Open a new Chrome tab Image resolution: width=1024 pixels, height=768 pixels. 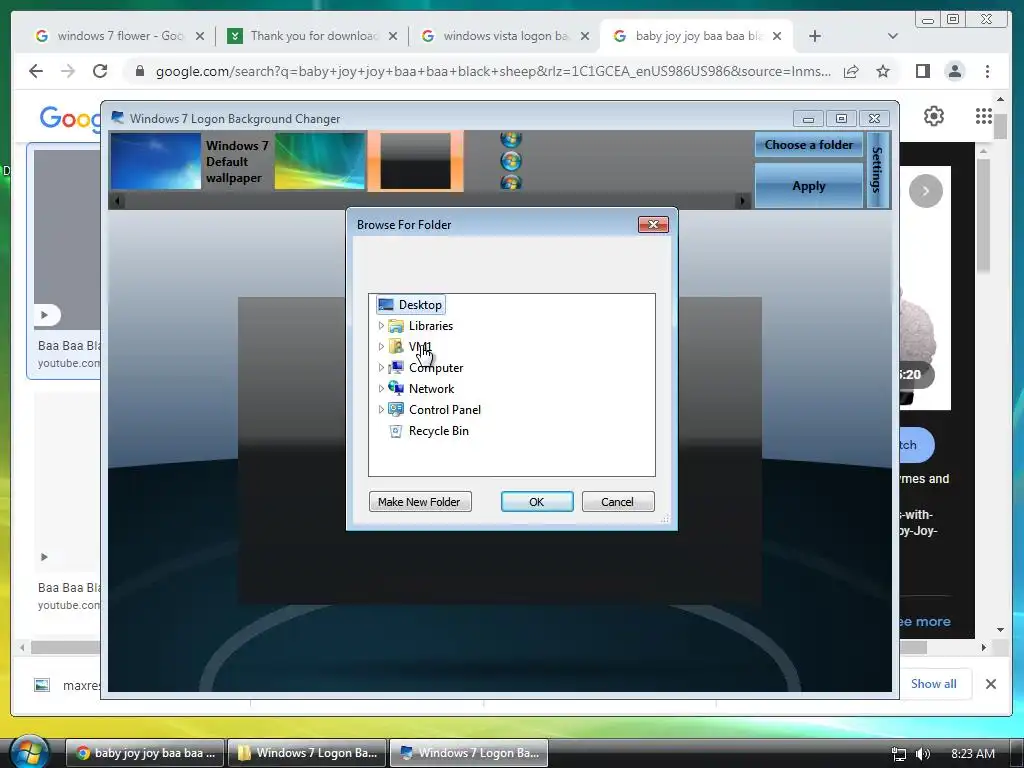(x=814, y=36)
